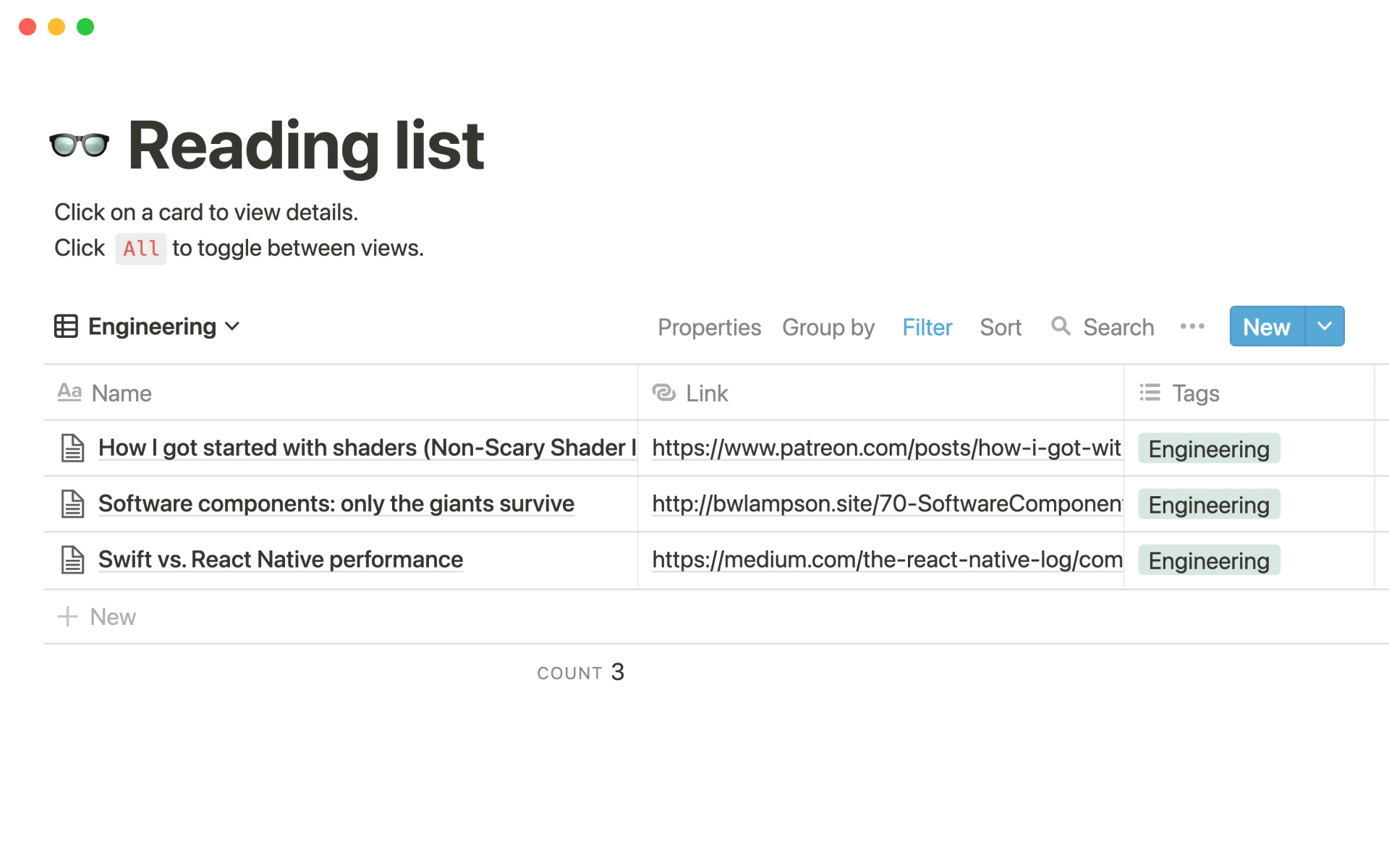
Task: Open the New button dropdown arrow
Action: [x=1325, y=326]
